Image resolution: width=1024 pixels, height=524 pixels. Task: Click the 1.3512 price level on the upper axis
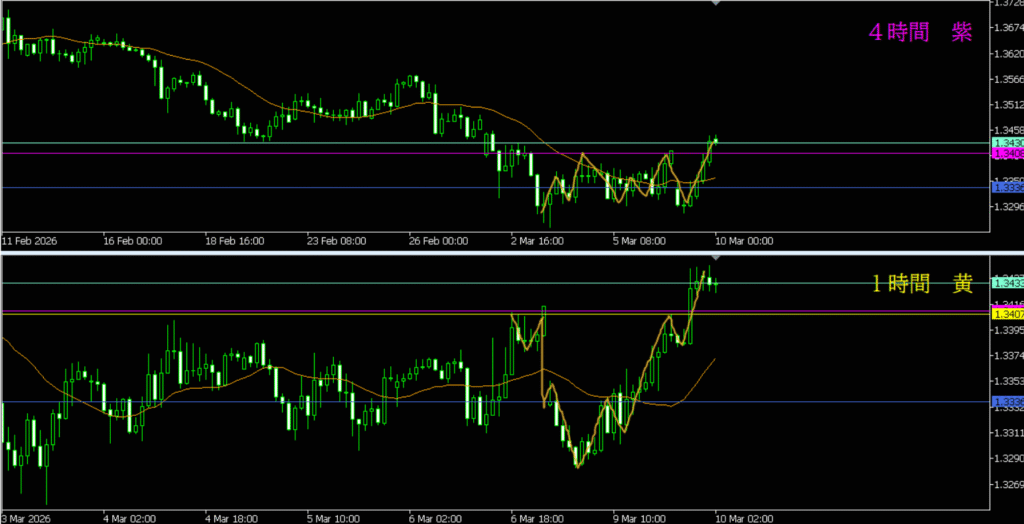[1006, 104]
